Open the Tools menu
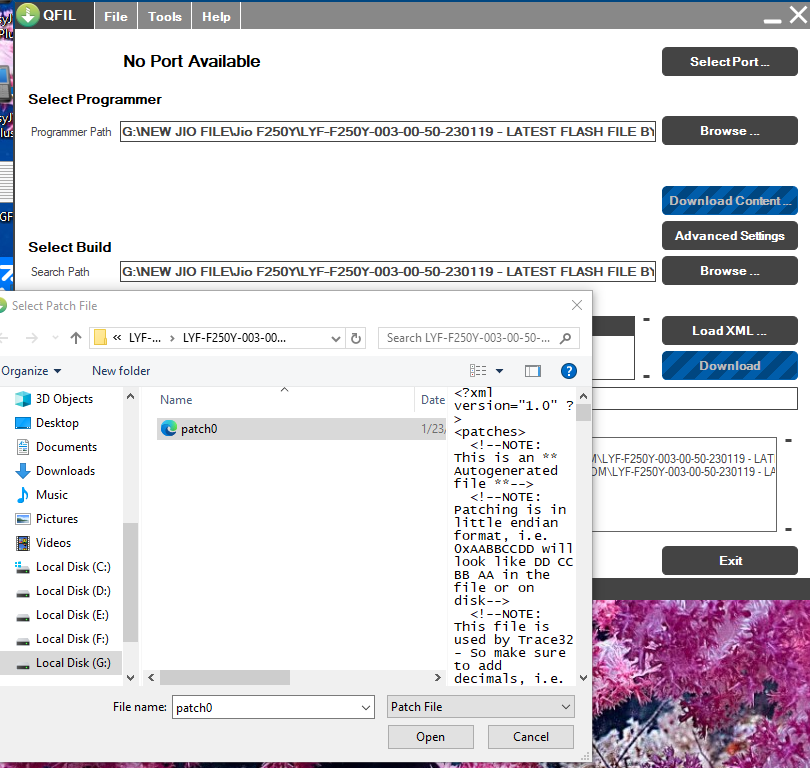 coord(165,16)
